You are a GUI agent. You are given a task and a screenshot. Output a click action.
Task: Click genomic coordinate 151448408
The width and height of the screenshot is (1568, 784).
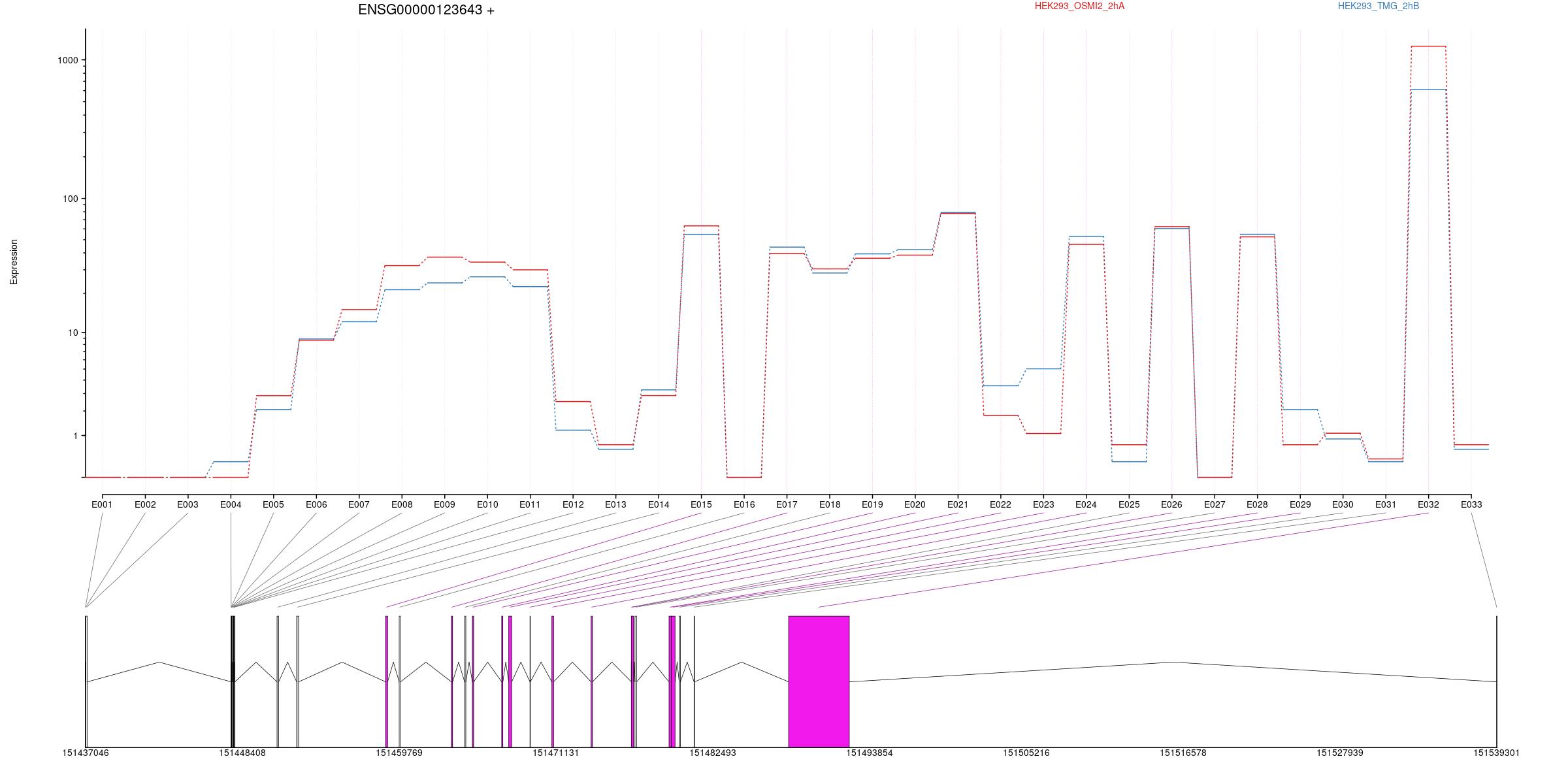(x=242, y=753)
